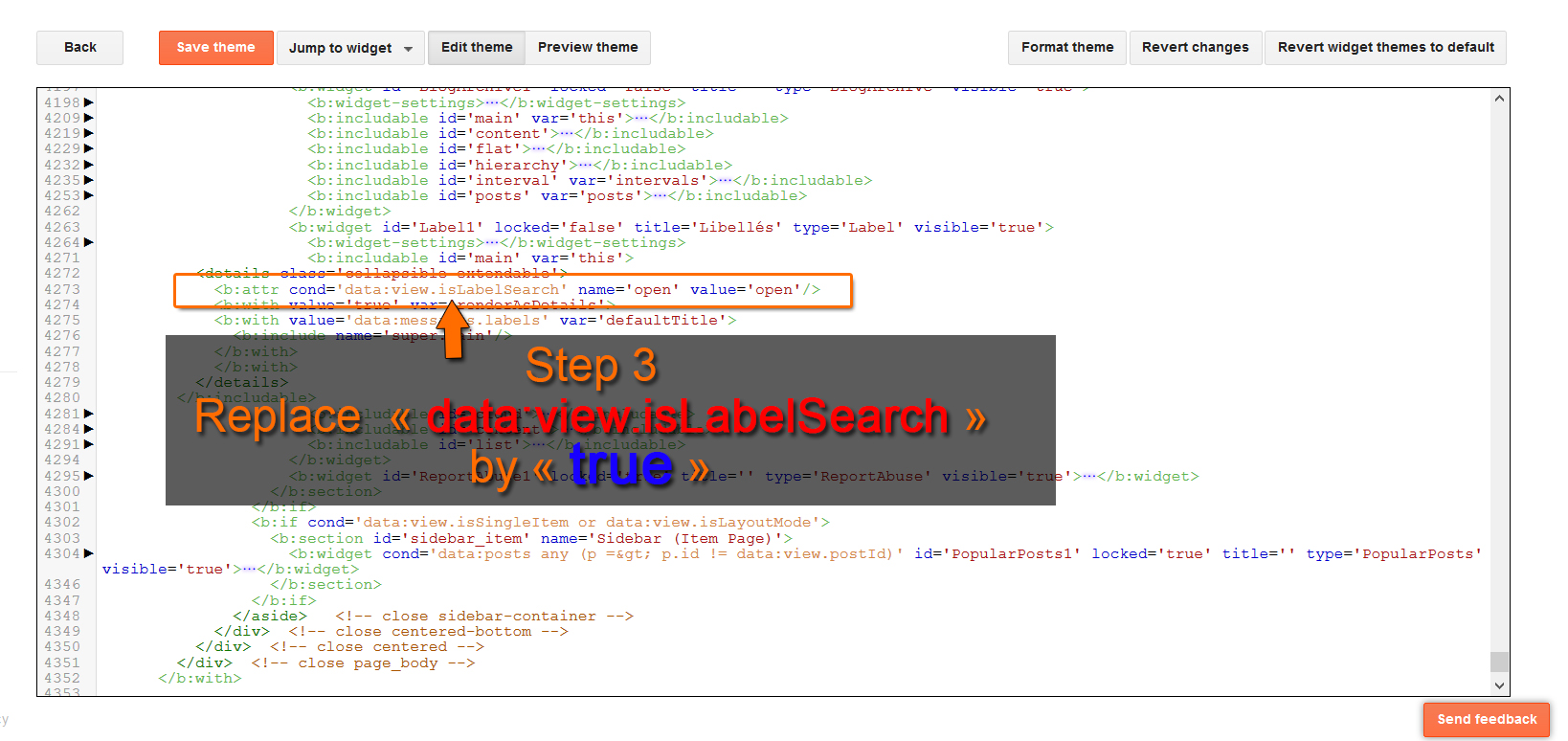Screen dimensions: 1568x741
Task: Click the editor scrollbar up arrow
Action: coord(1500,98)
